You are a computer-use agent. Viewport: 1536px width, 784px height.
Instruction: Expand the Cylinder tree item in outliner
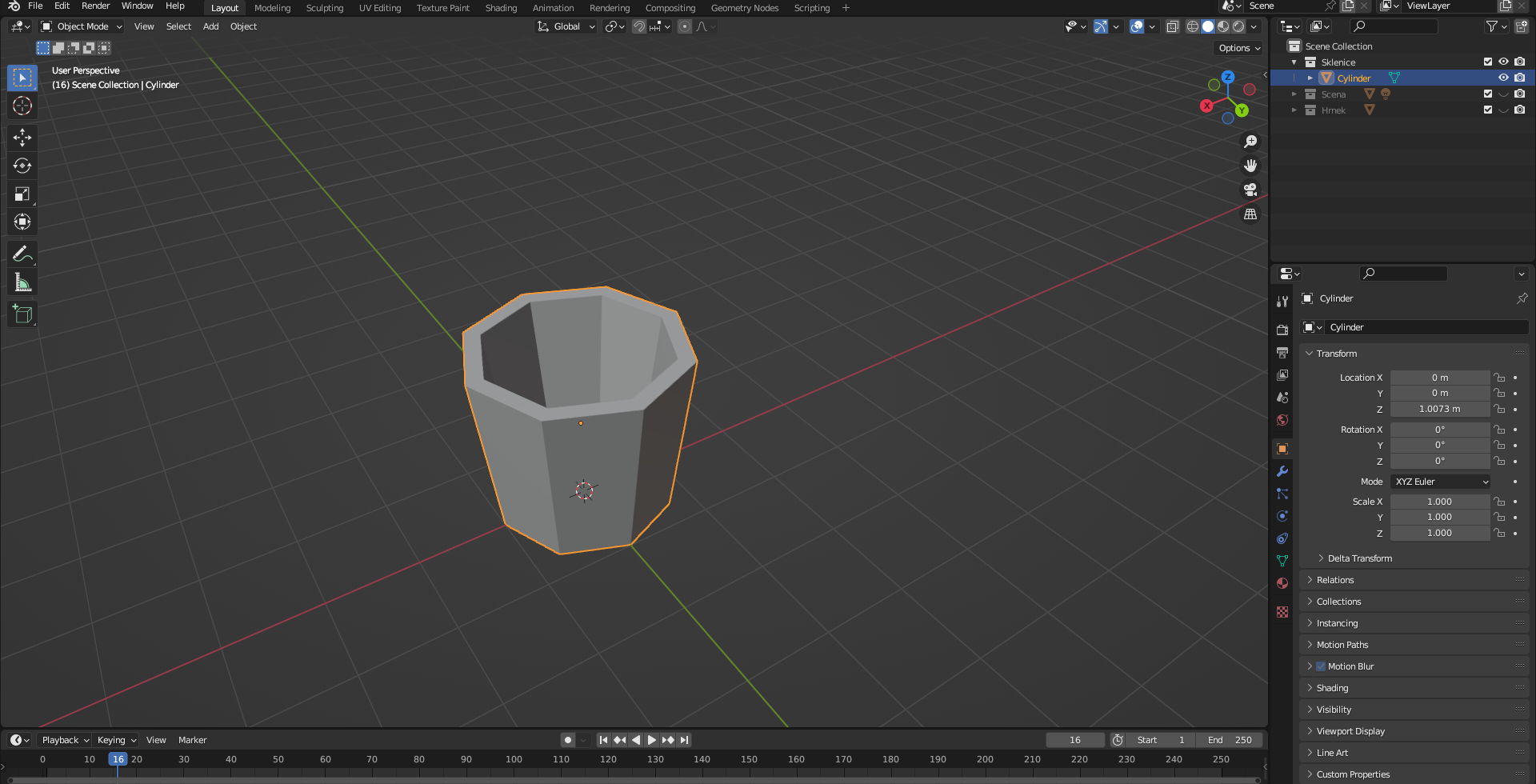point(1310,78)
